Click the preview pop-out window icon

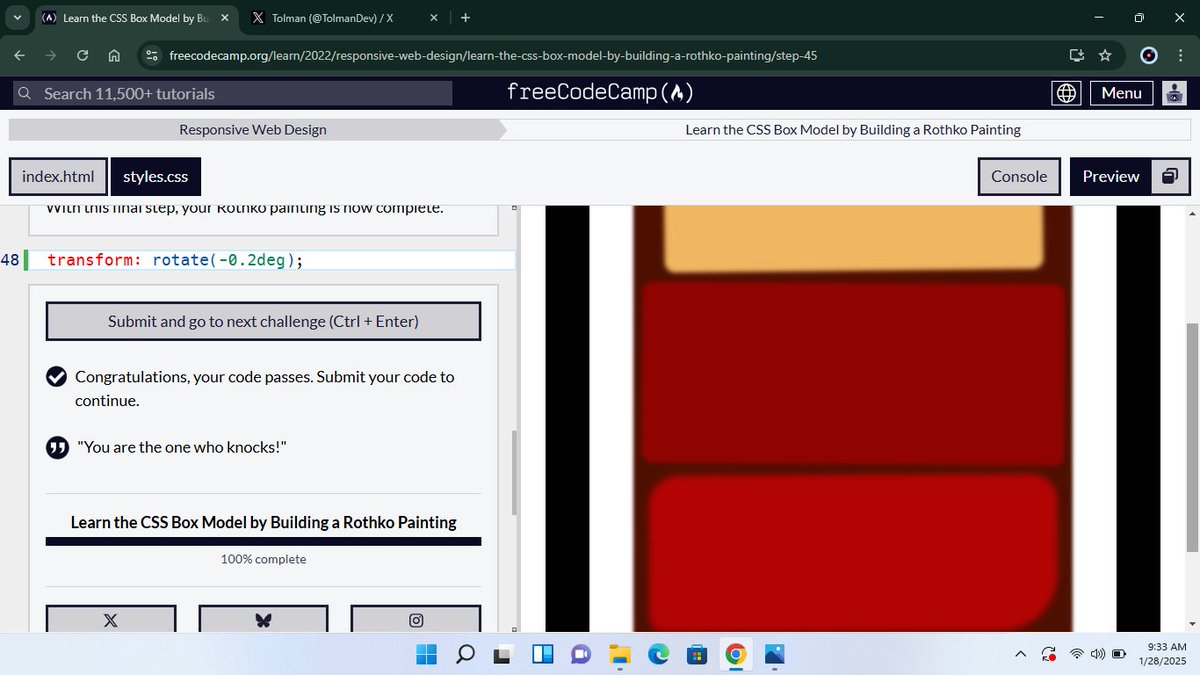[x=1171, y=176]
